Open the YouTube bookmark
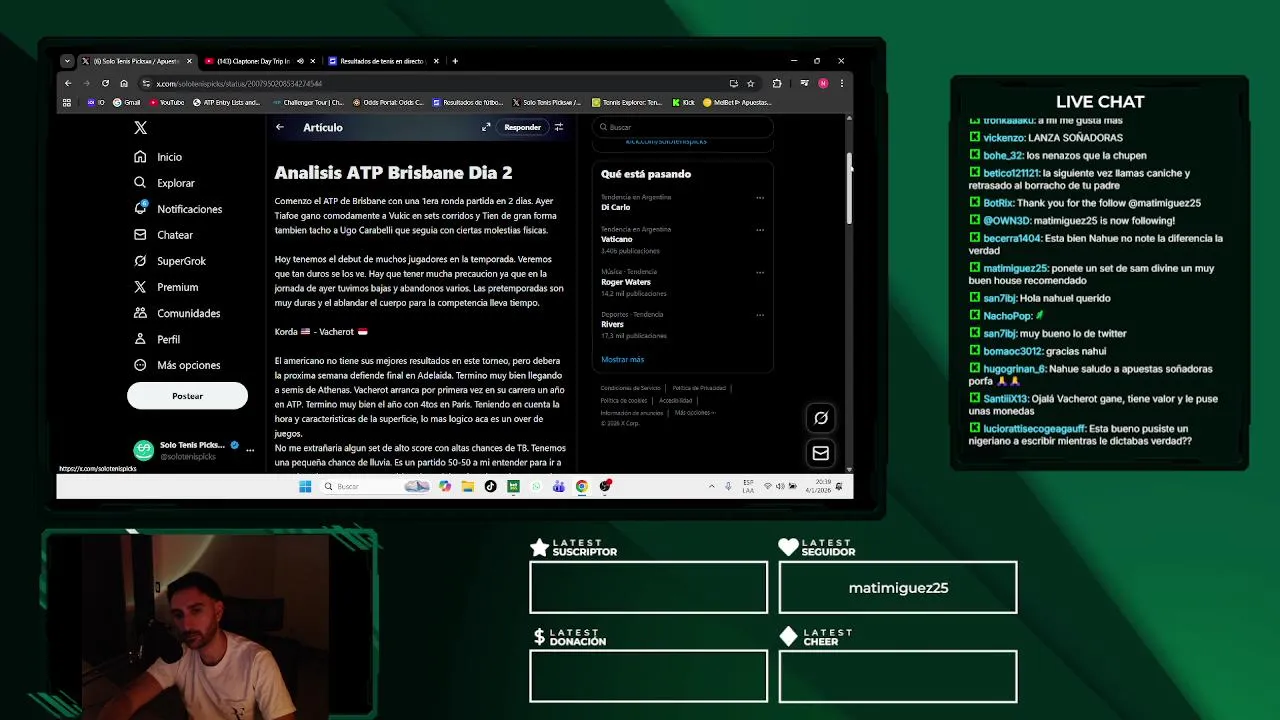The image size is (1280, 720). [167, 102]
